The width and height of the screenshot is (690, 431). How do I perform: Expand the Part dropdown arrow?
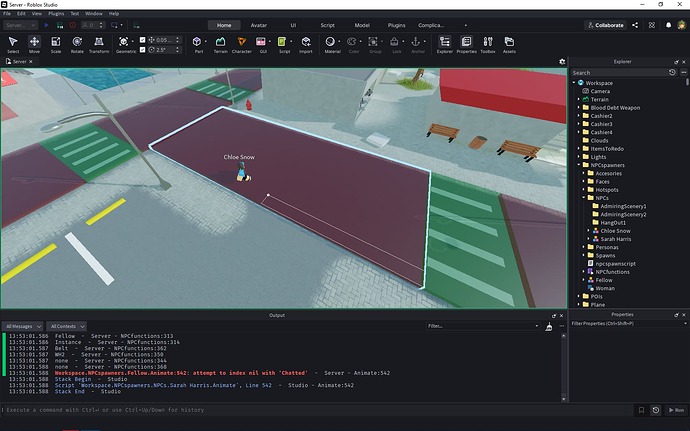coord(206,42)
